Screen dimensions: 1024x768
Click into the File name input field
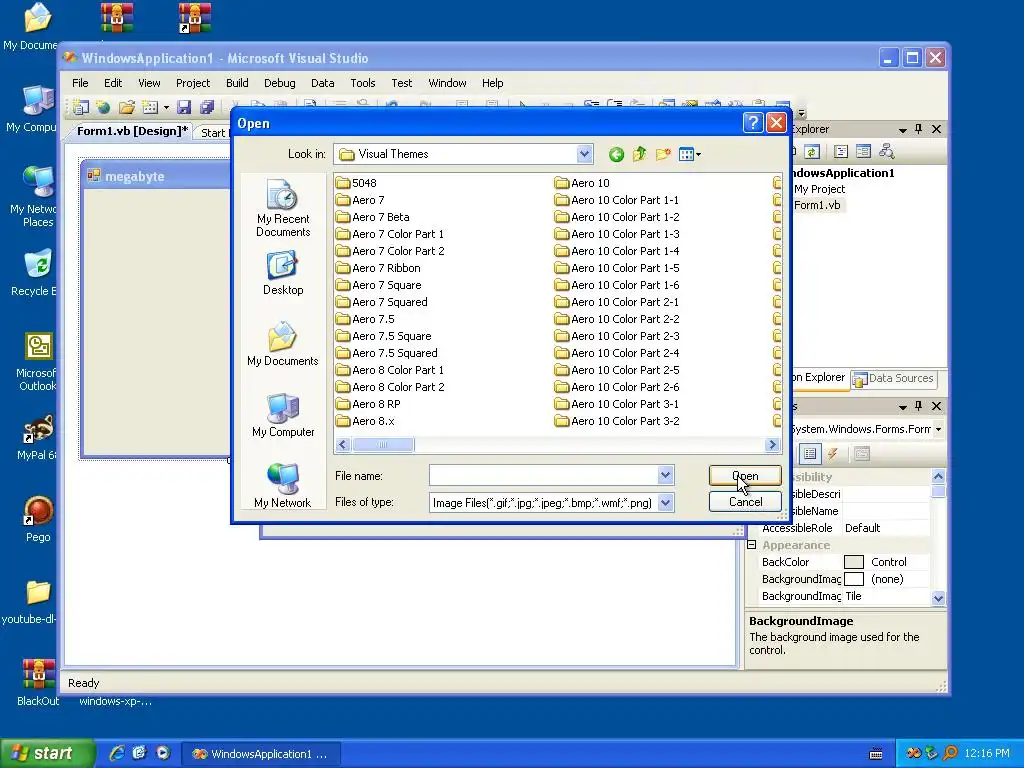543,475
